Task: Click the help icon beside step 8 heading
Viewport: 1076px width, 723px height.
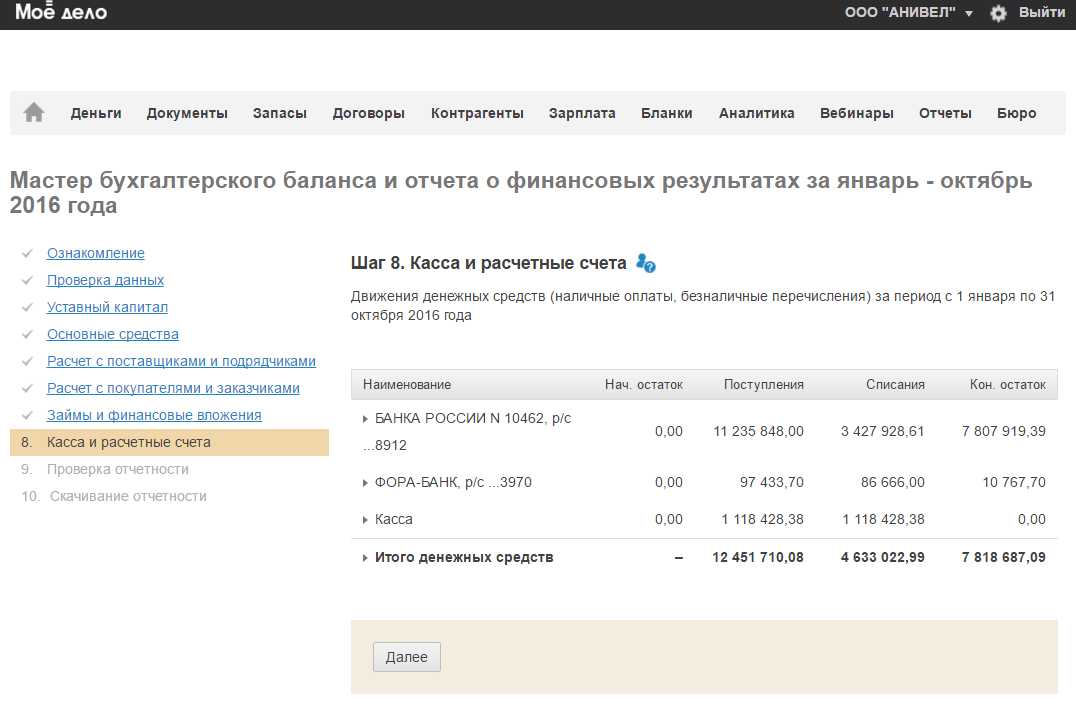Action: (x=646, y=264)
